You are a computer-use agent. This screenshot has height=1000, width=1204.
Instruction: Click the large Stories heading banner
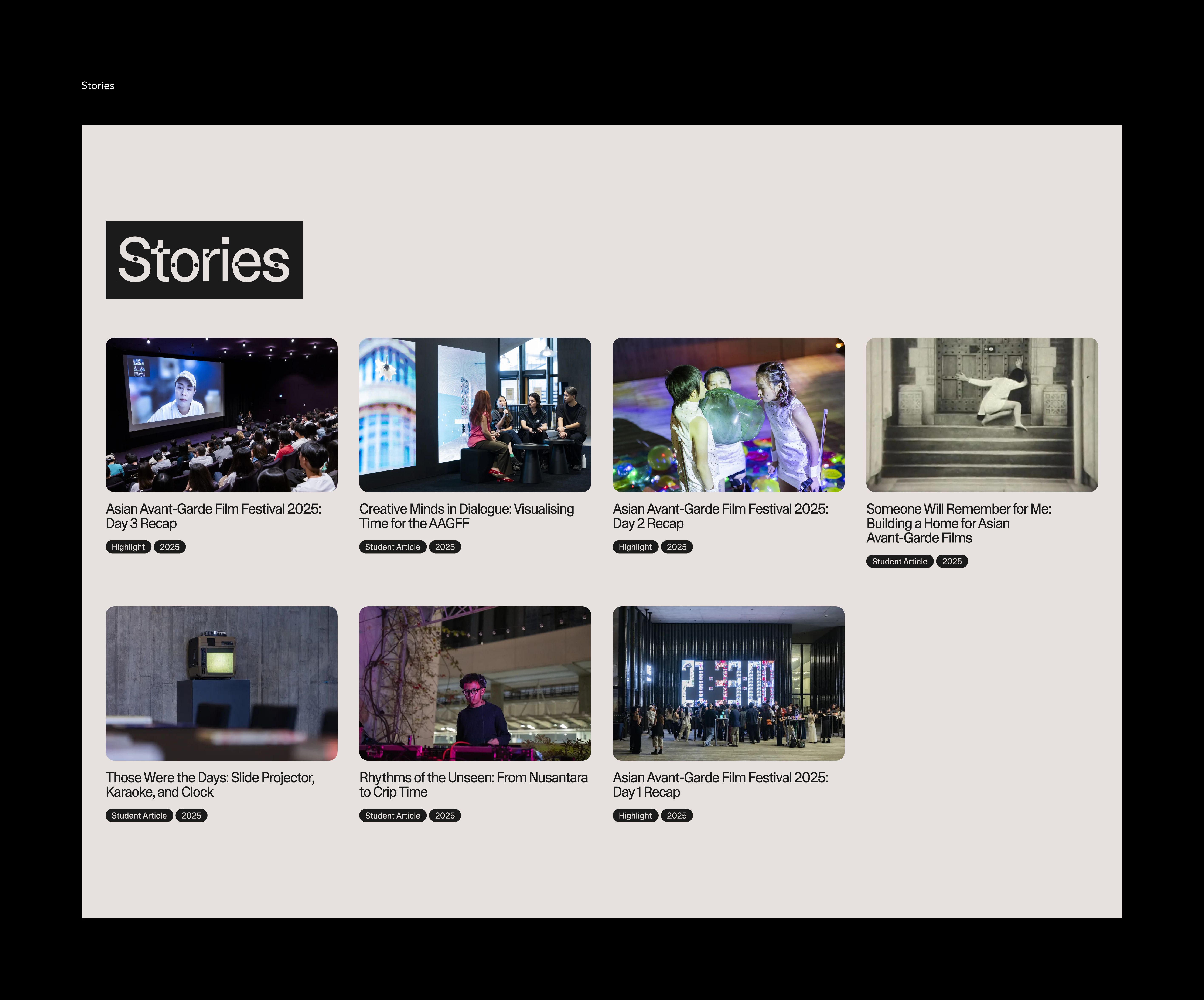[204, 260]
